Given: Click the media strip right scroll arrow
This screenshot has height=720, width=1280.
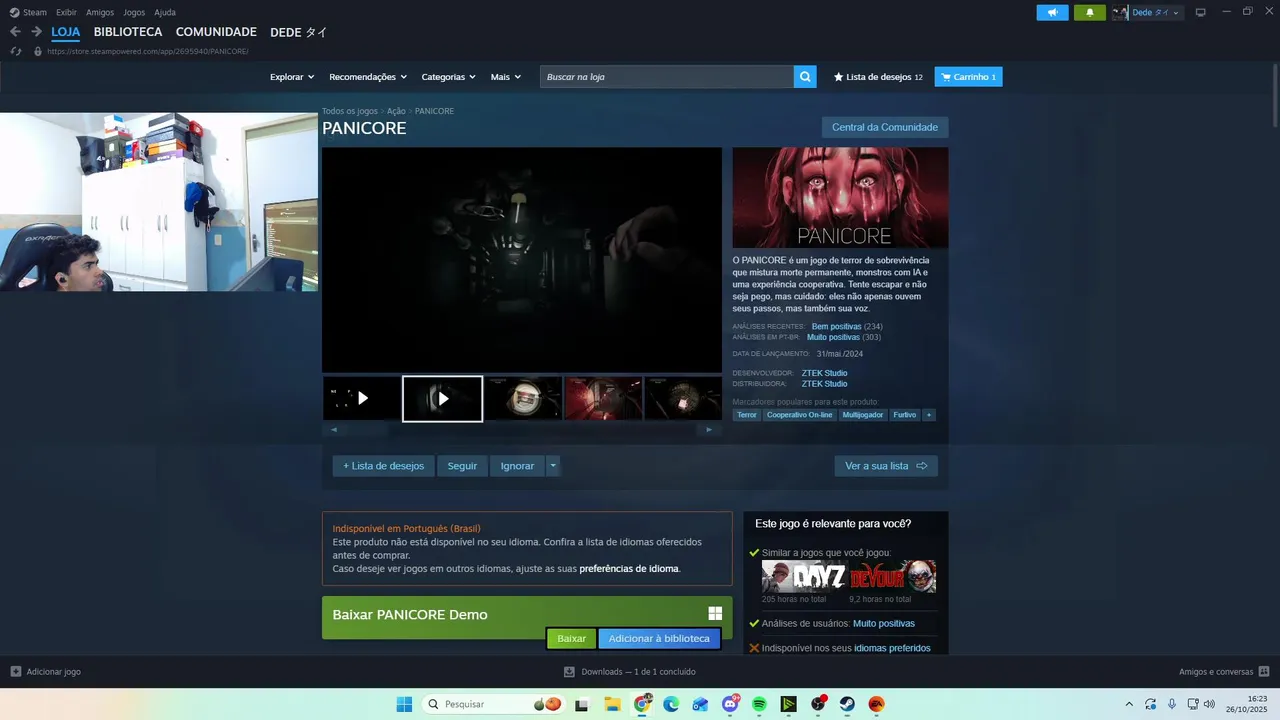Looking at the screenshot, I should 709,430.
